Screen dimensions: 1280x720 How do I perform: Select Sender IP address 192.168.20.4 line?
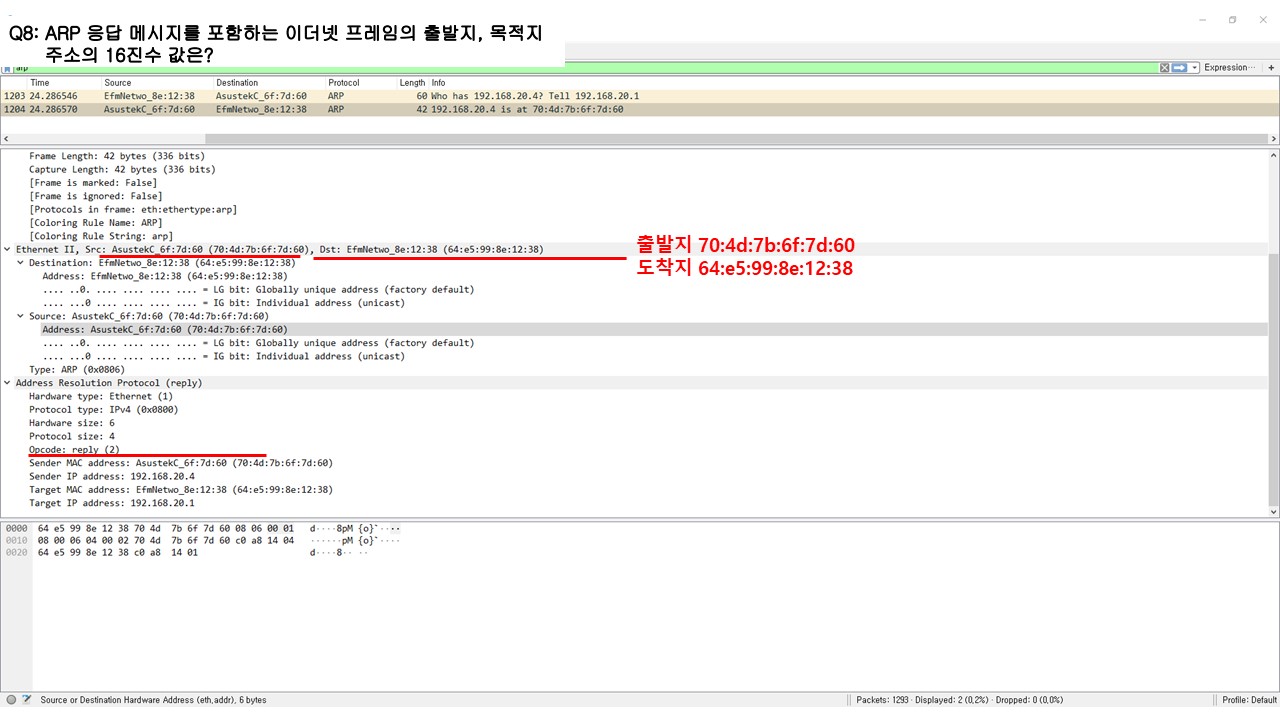[x=112, y=476]
